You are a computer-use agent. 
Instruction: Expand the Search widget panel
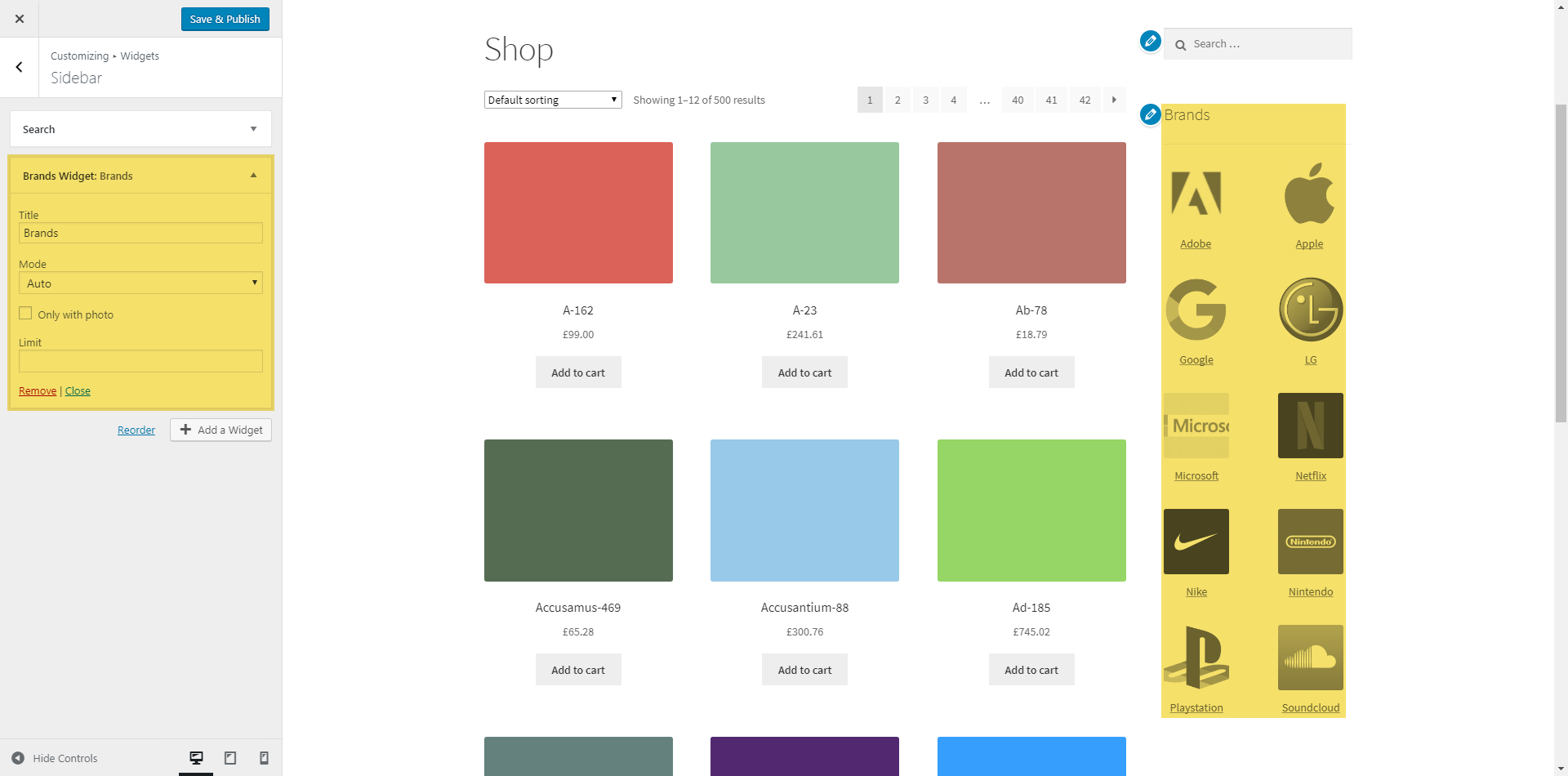tap(140, 129)
